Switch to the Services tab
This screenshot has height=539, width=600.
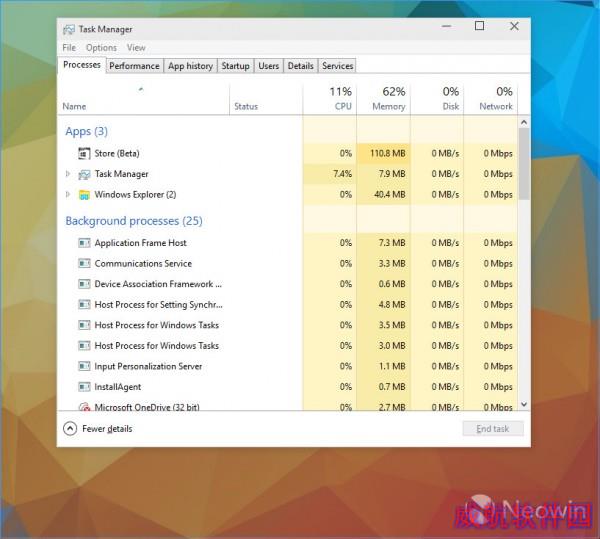click(x=338, y=66)
